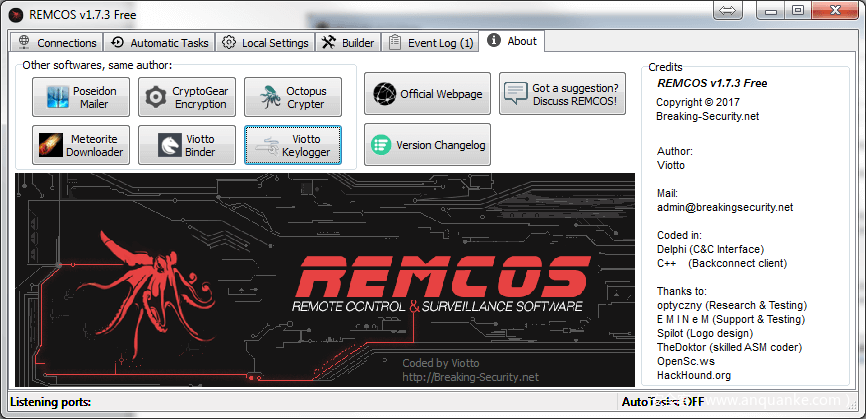
Task: Minimize the REMCOS window
Action: (x=771, y=10)
